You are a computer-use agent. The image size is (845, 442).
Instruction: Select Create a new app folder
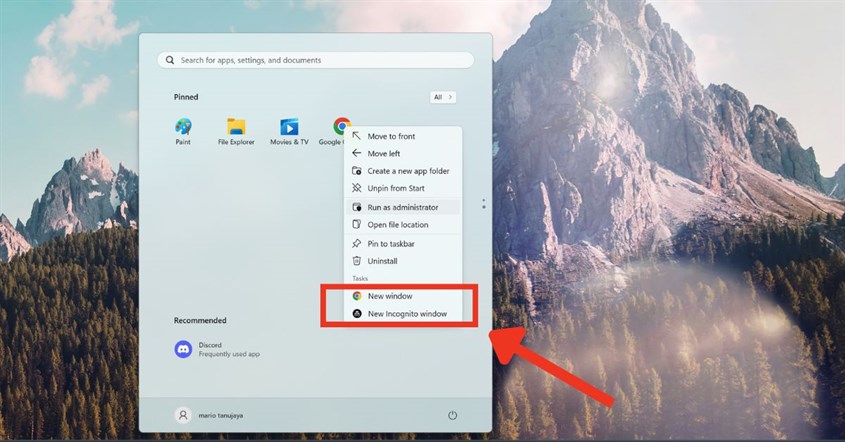tap(403, 171)
